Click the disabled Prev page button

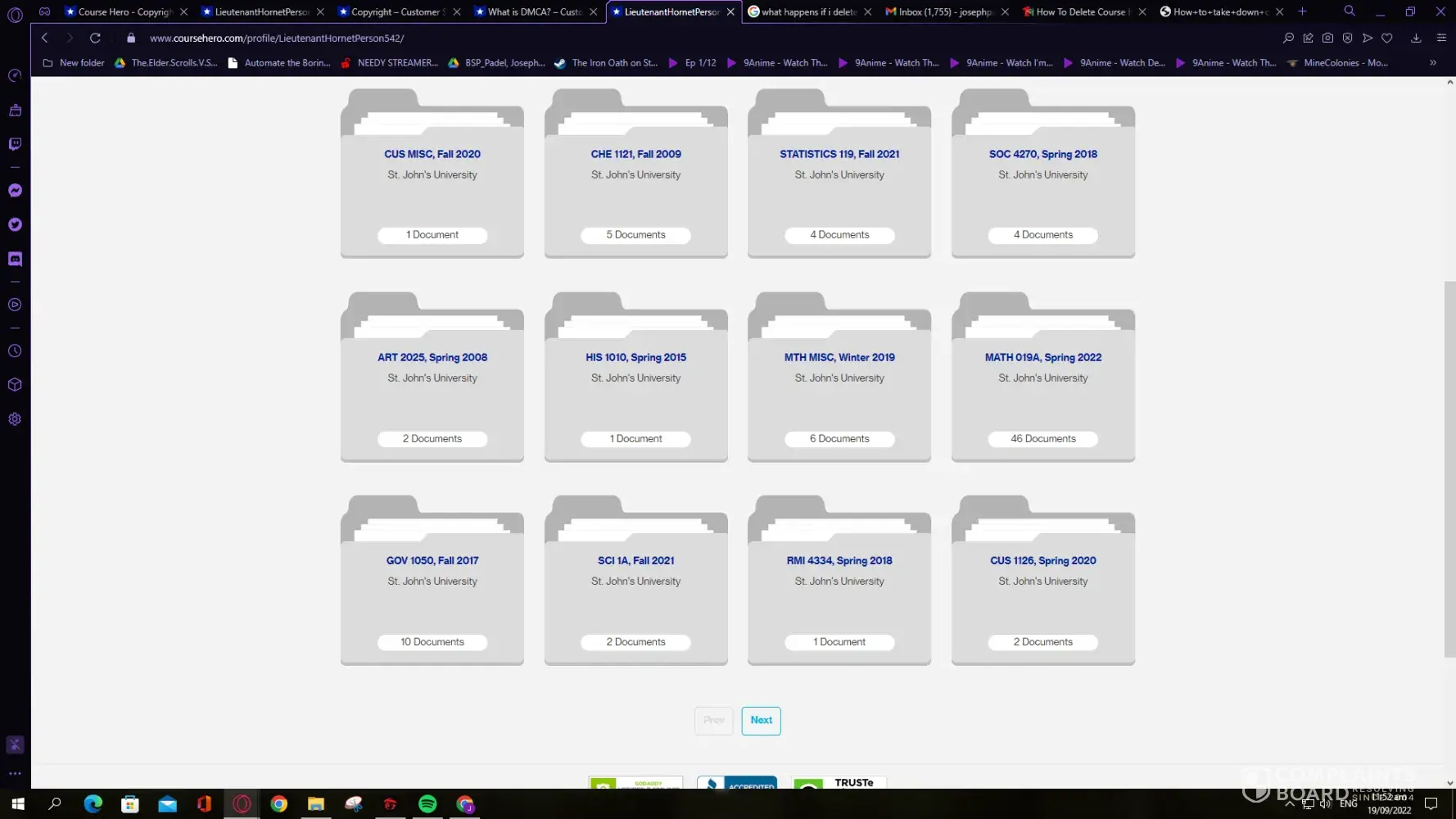(713, 721)
